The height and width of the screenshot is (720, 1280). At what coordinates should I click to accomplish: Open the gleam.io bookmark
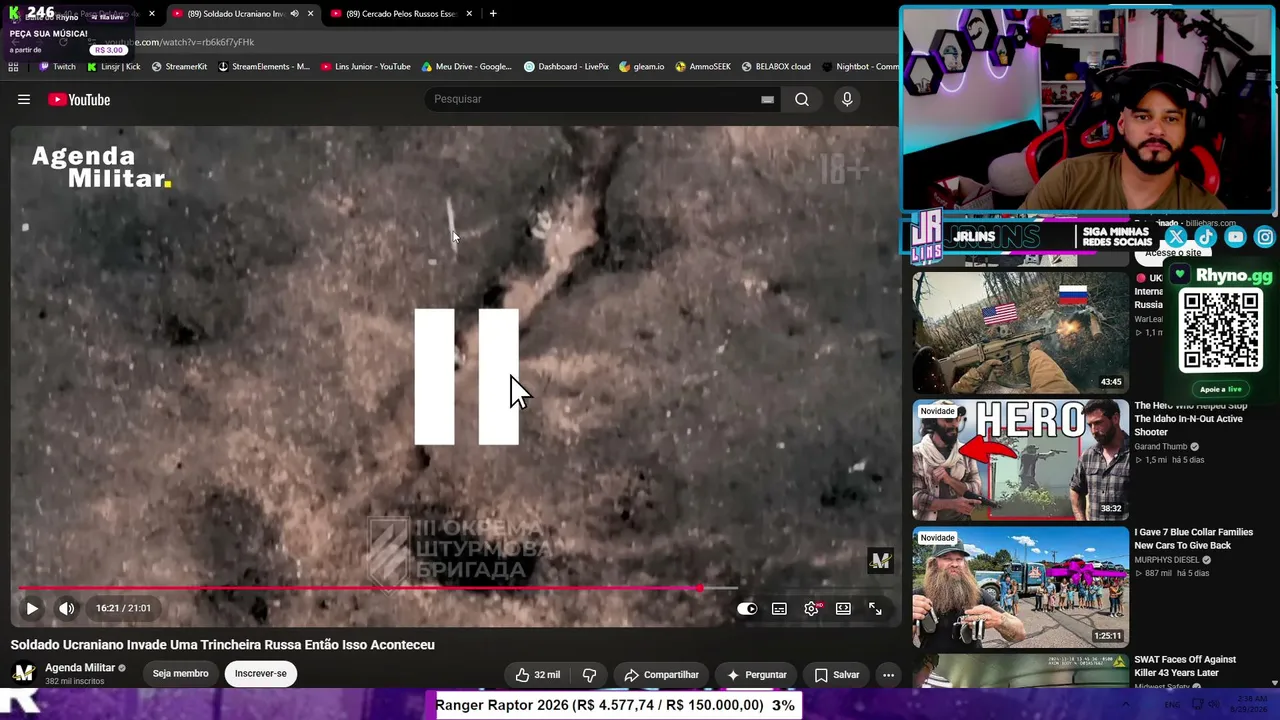click(642, 67)
